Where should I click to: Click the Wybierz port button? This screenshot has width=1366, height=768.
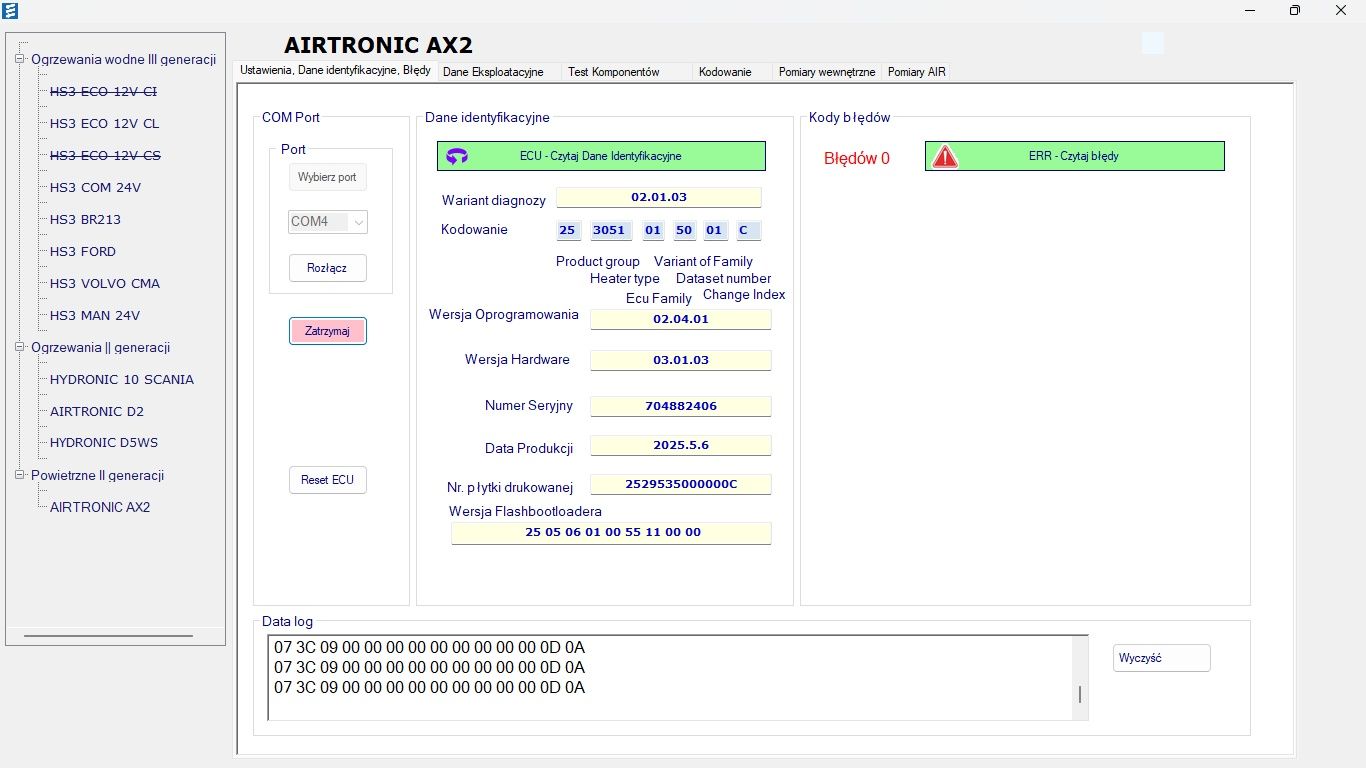[327, 177]
